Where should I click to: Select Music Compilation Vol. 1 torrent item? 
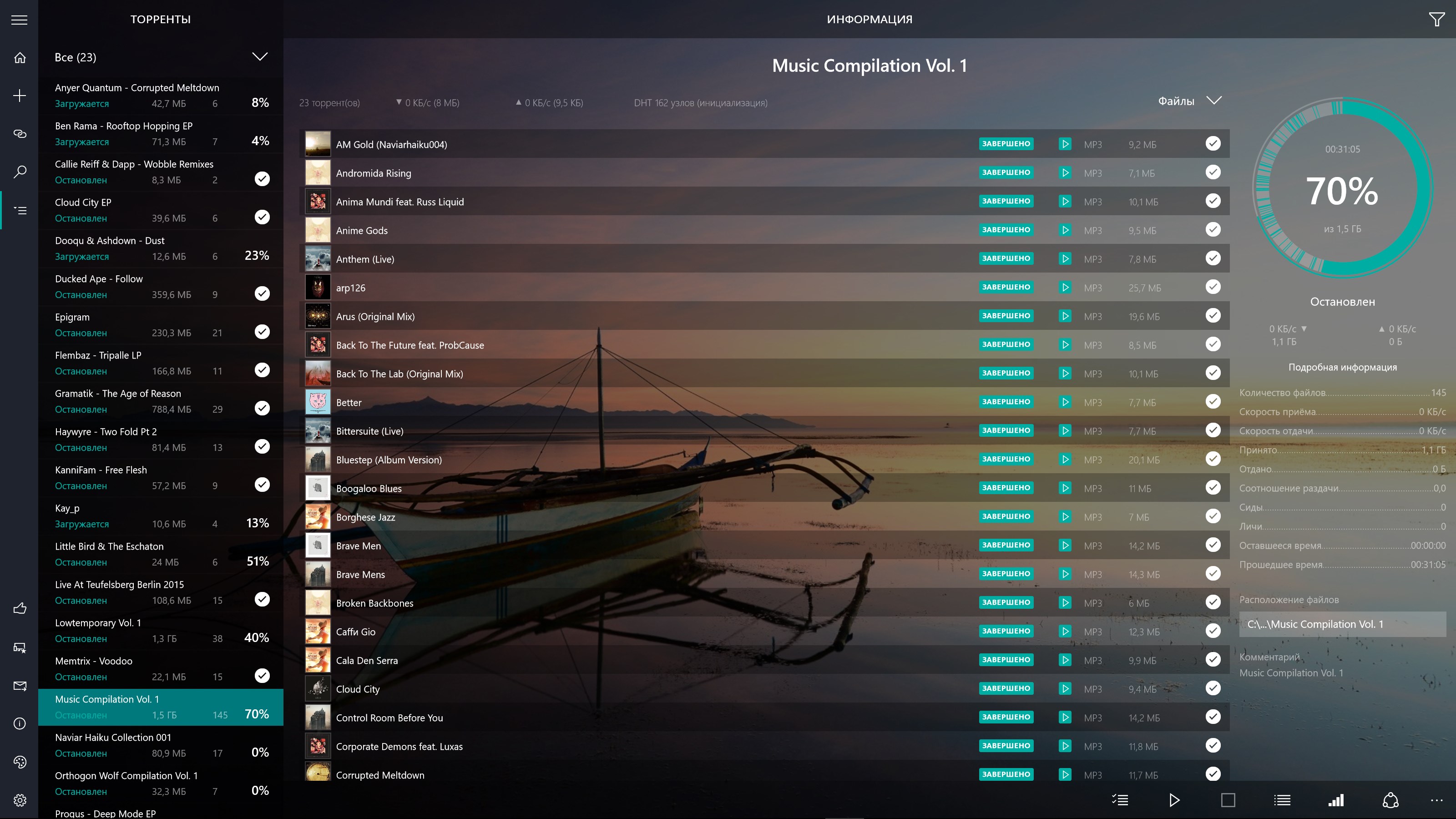(160, 706)
